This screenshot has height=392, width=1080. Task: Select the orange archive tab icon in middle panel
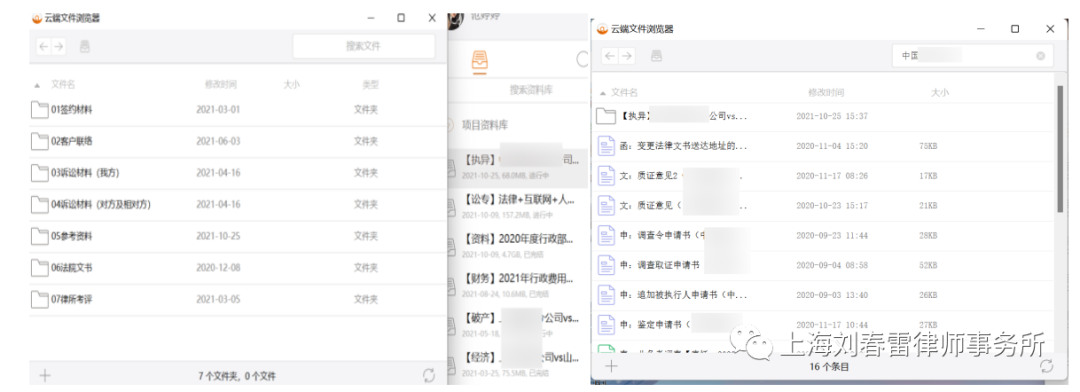[x=480, y=60]
